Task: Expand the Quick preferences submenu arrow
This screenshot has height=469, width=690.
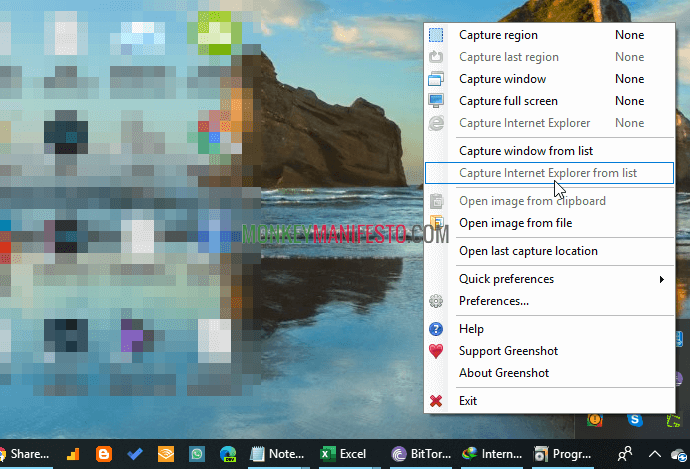Action: pyautogui.click(x=661, y=279)
